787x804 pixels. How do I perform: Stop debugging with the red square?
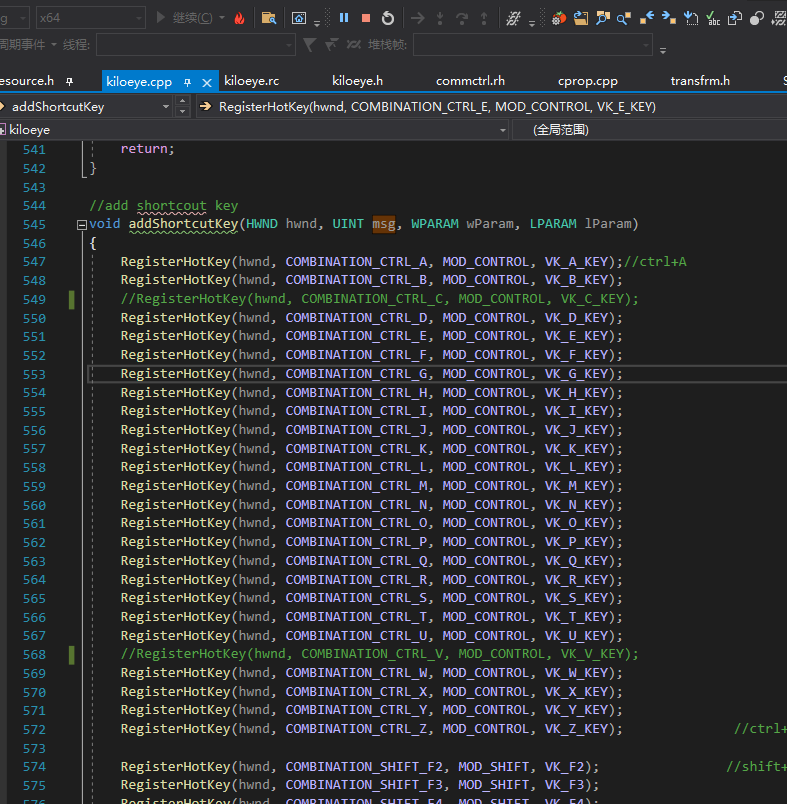click(x=366, y=18)
